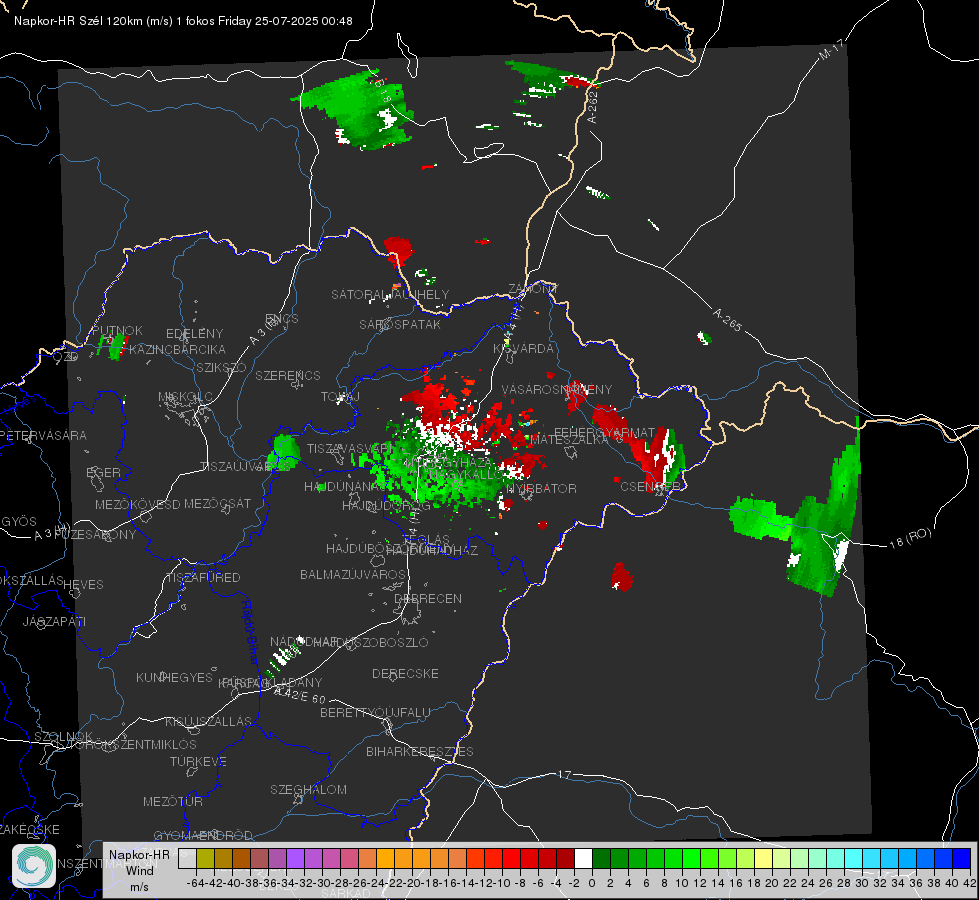Click the PUTNOK city label

(117, 330)
